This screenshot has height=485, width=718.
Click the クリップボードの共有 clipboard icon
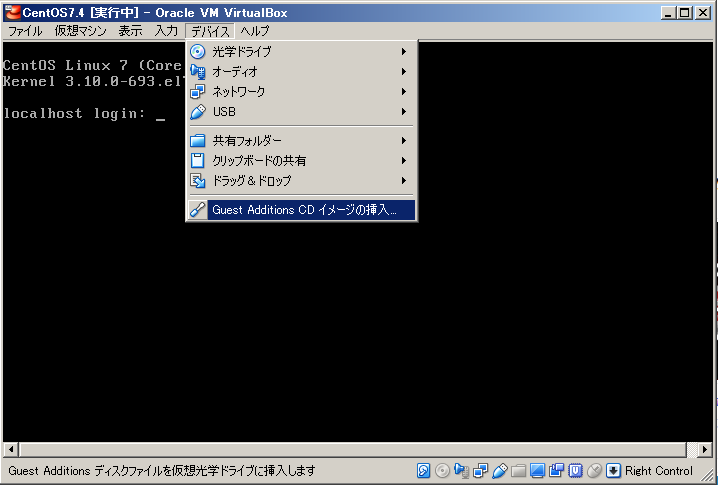[x=197, y=160]
